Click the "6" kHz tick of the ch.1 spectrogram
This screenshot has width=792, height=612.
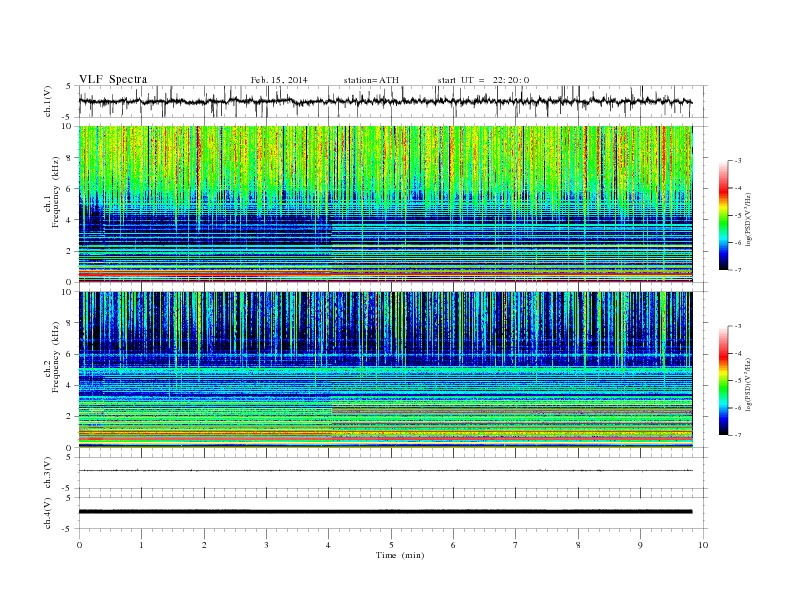pos(69,189)
